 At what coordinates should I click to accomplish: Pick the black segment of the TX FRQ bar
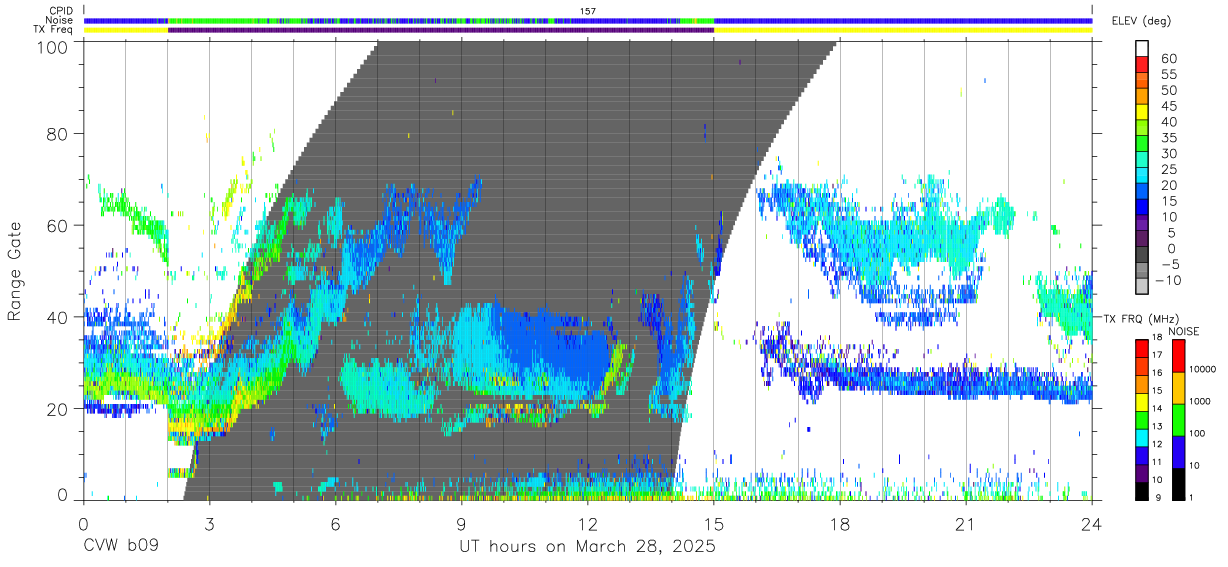[1142, 491]
